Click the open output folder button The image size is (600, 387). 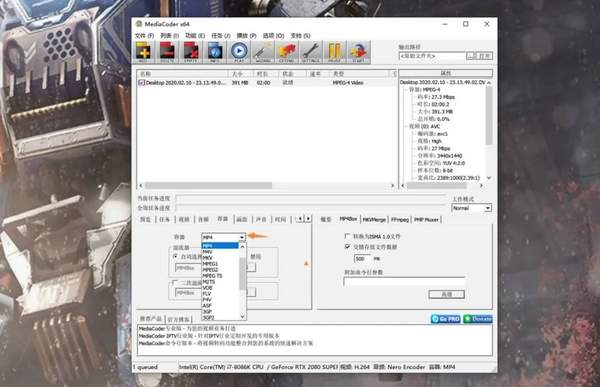pos(485,56)
